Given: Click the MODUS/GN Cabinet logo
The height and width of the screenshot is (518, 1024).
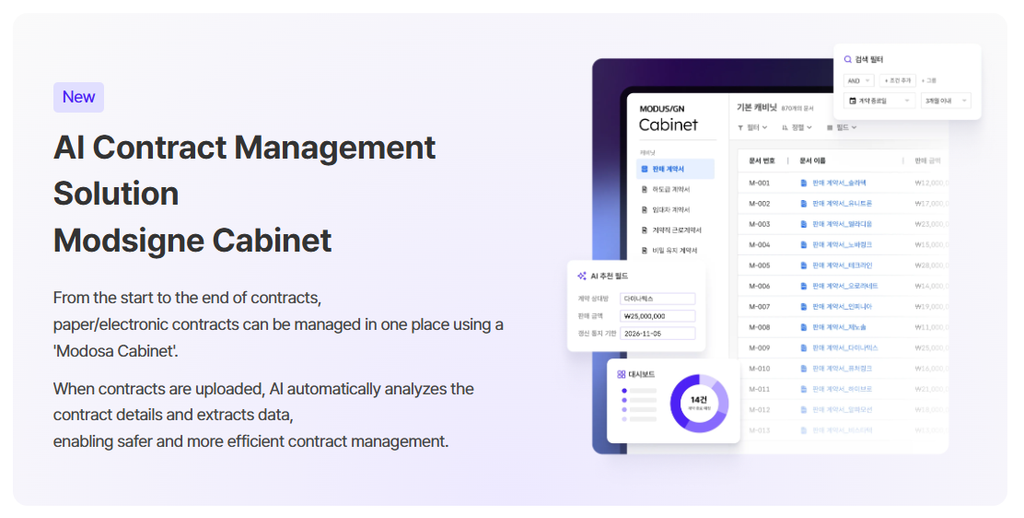Looking at the screenshot, I should coord(668,118).
